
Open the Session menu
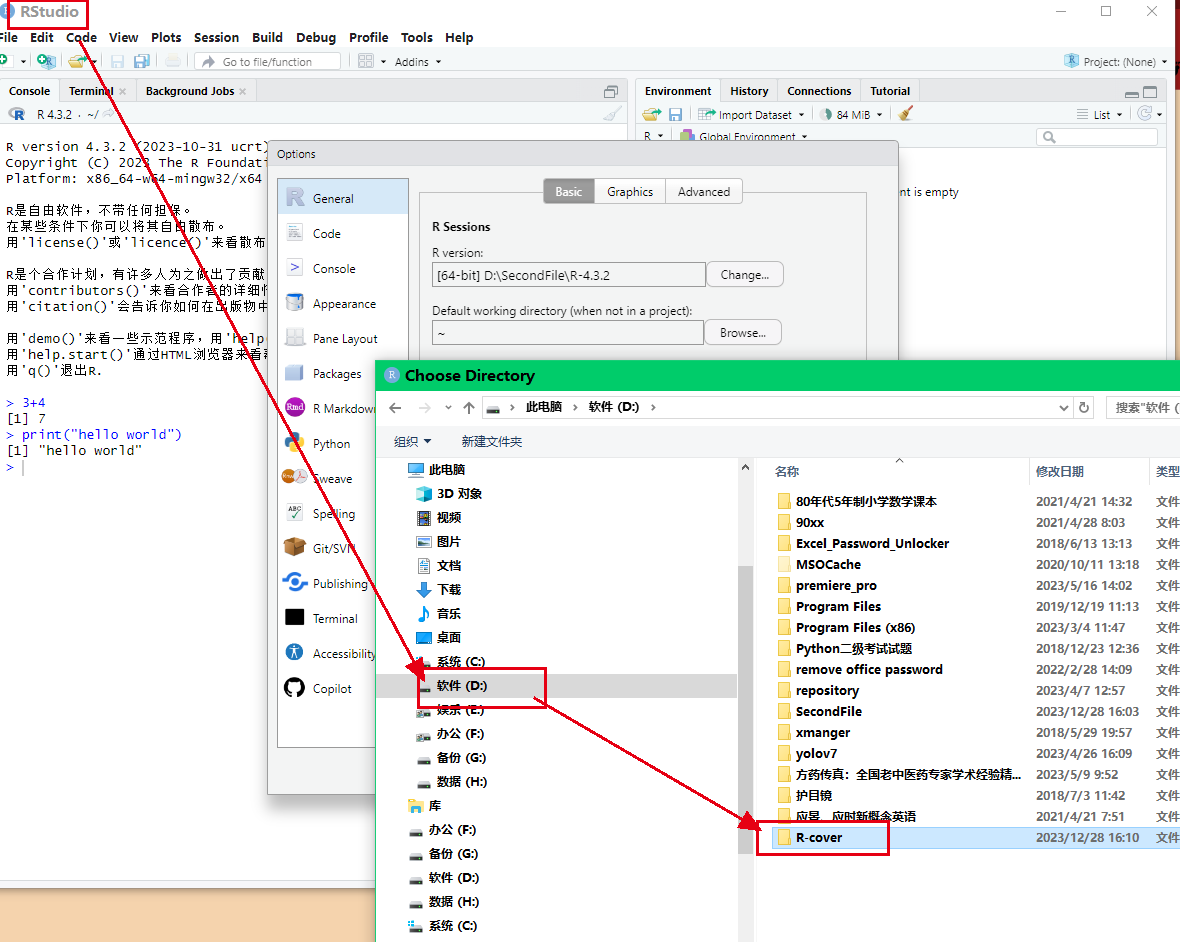coord(216,37)
